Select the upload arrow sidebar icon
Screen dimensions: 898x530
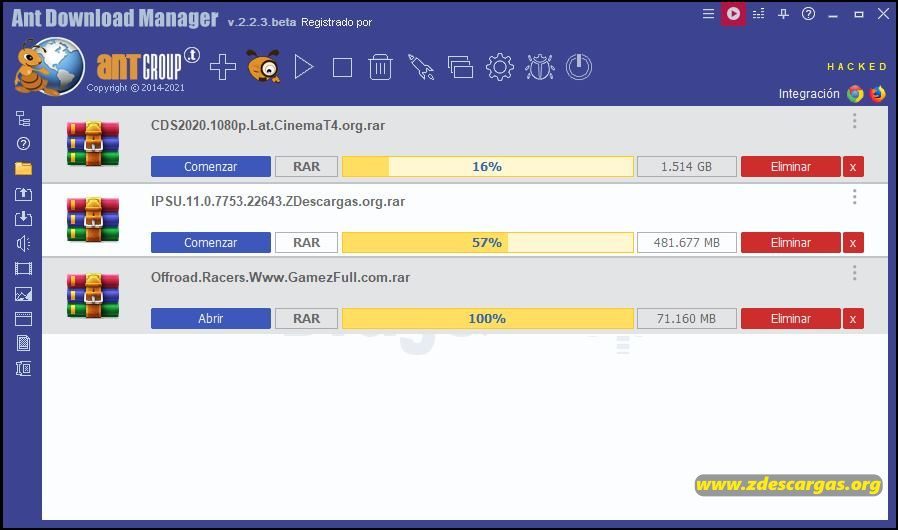pyautogui.click(x=23, y=194)
